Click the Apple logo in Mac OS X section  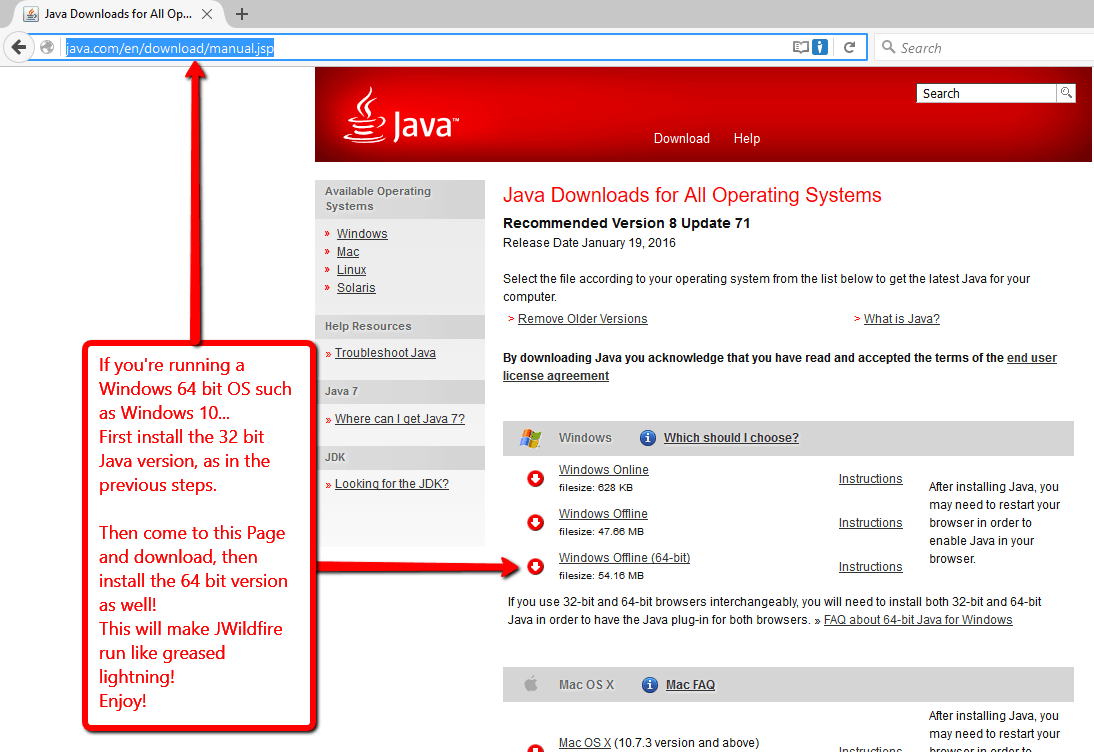click(531, 684)
